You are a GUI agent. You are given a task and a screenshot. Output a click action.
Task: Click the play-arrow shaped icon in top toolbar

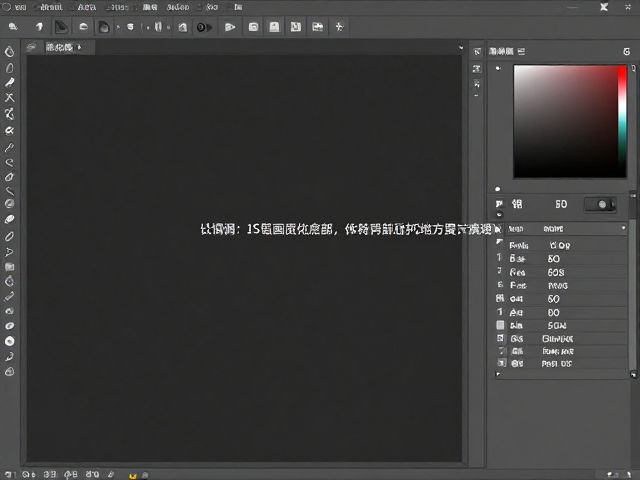coord(230,27)
